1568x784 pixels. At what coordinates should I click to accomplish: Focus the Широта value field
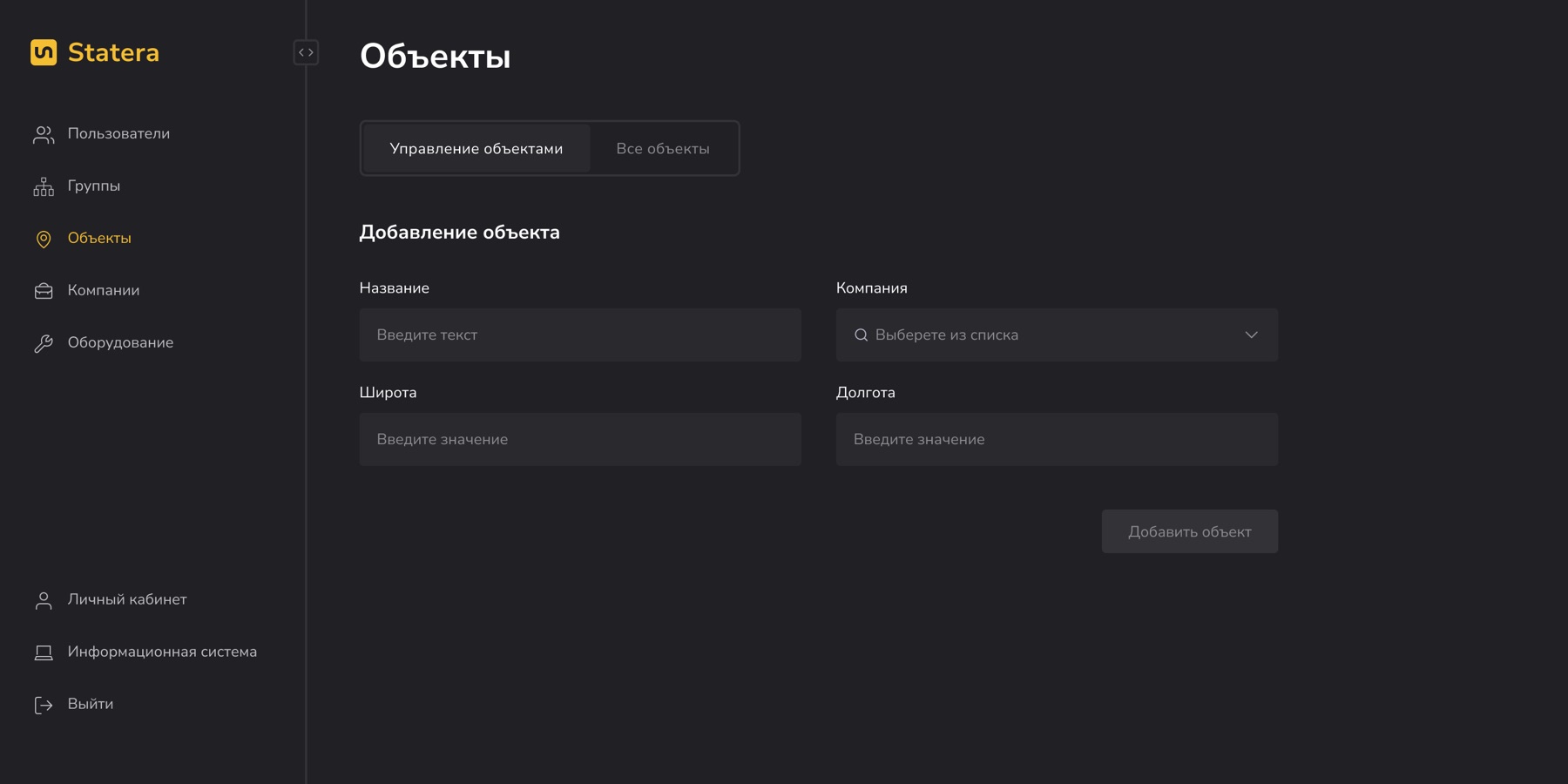click(x=580, y=439)
